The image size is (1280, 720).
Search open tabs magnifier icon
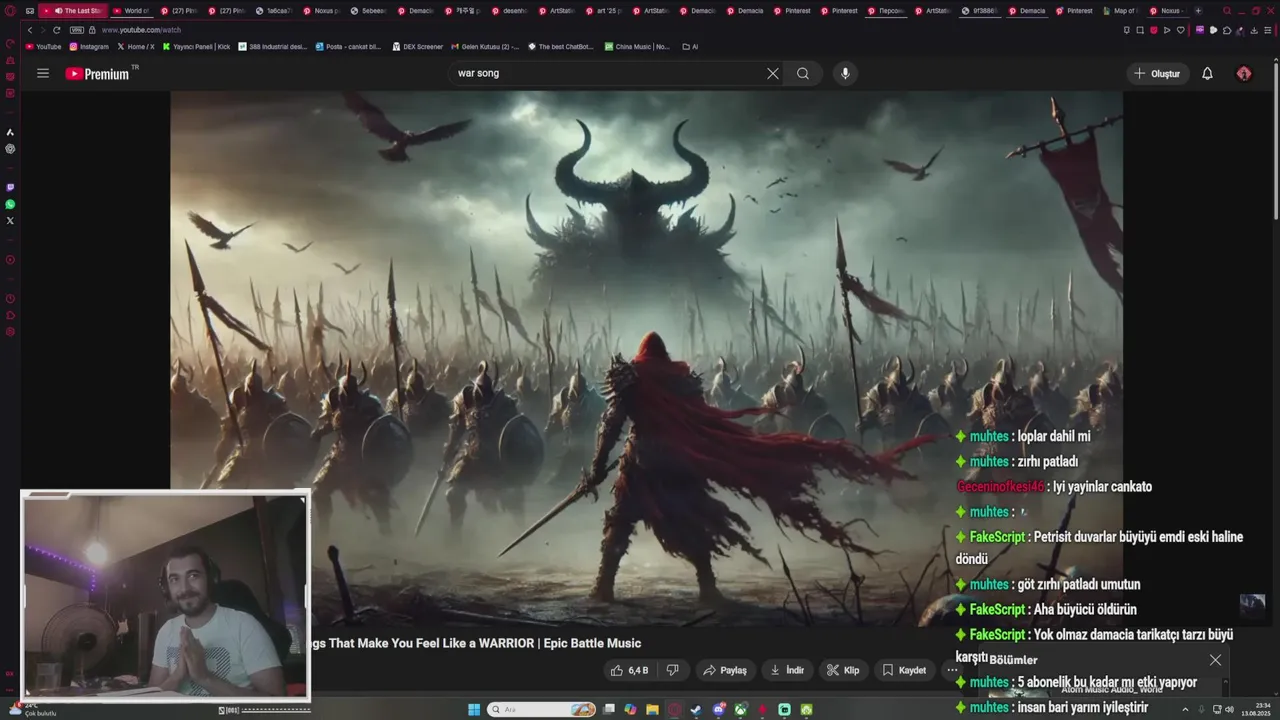(1227, 11)
